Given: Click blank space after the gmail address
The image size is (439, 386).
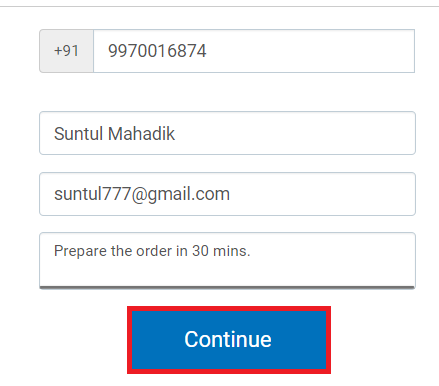Looking at the screenshot, I should tap(322, 194).
